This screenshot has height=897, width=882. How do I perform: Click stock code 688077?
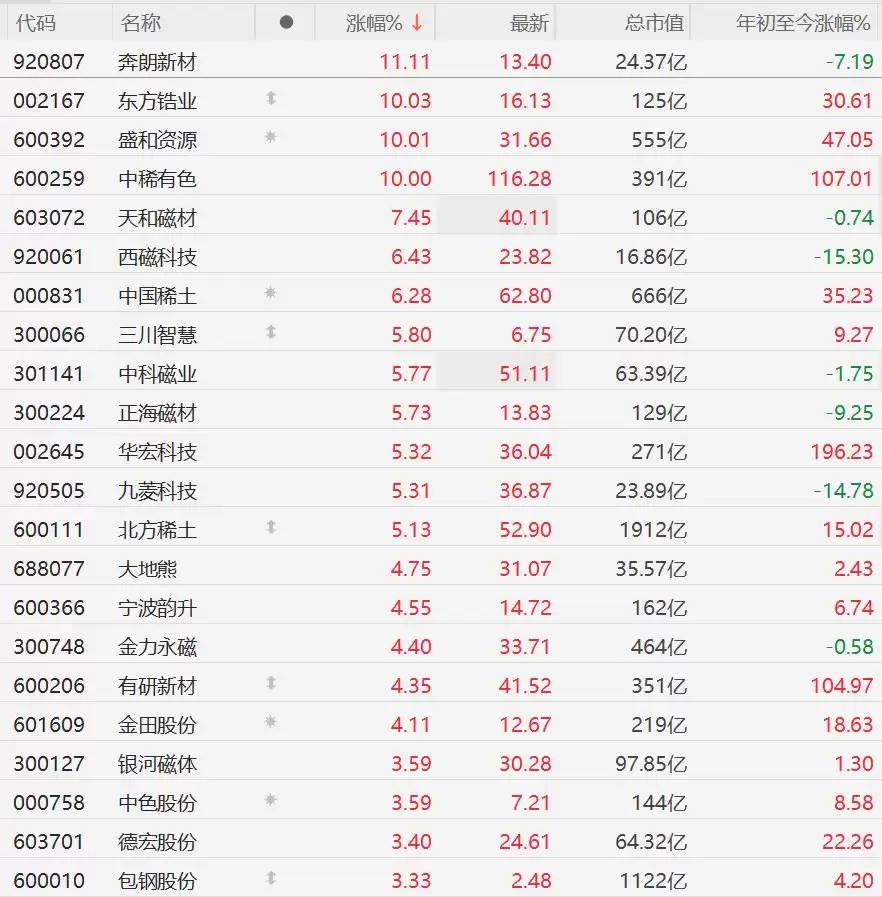click(49, 569)
